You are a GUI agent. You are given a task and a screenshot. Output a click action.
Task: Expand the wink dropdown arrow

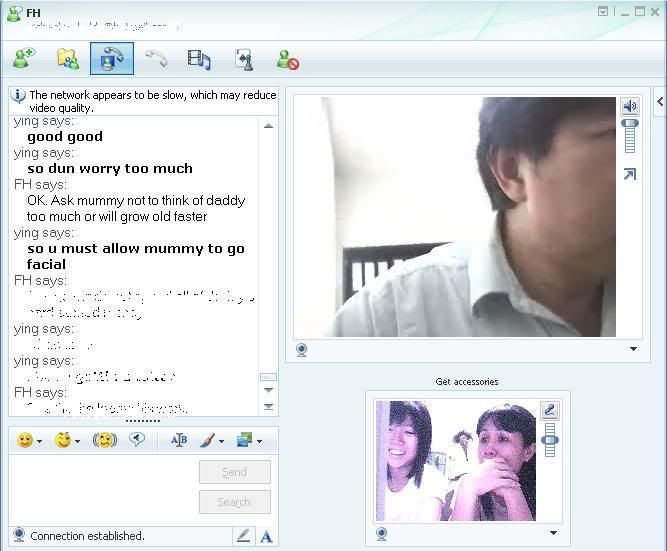(x=77, y=441)
